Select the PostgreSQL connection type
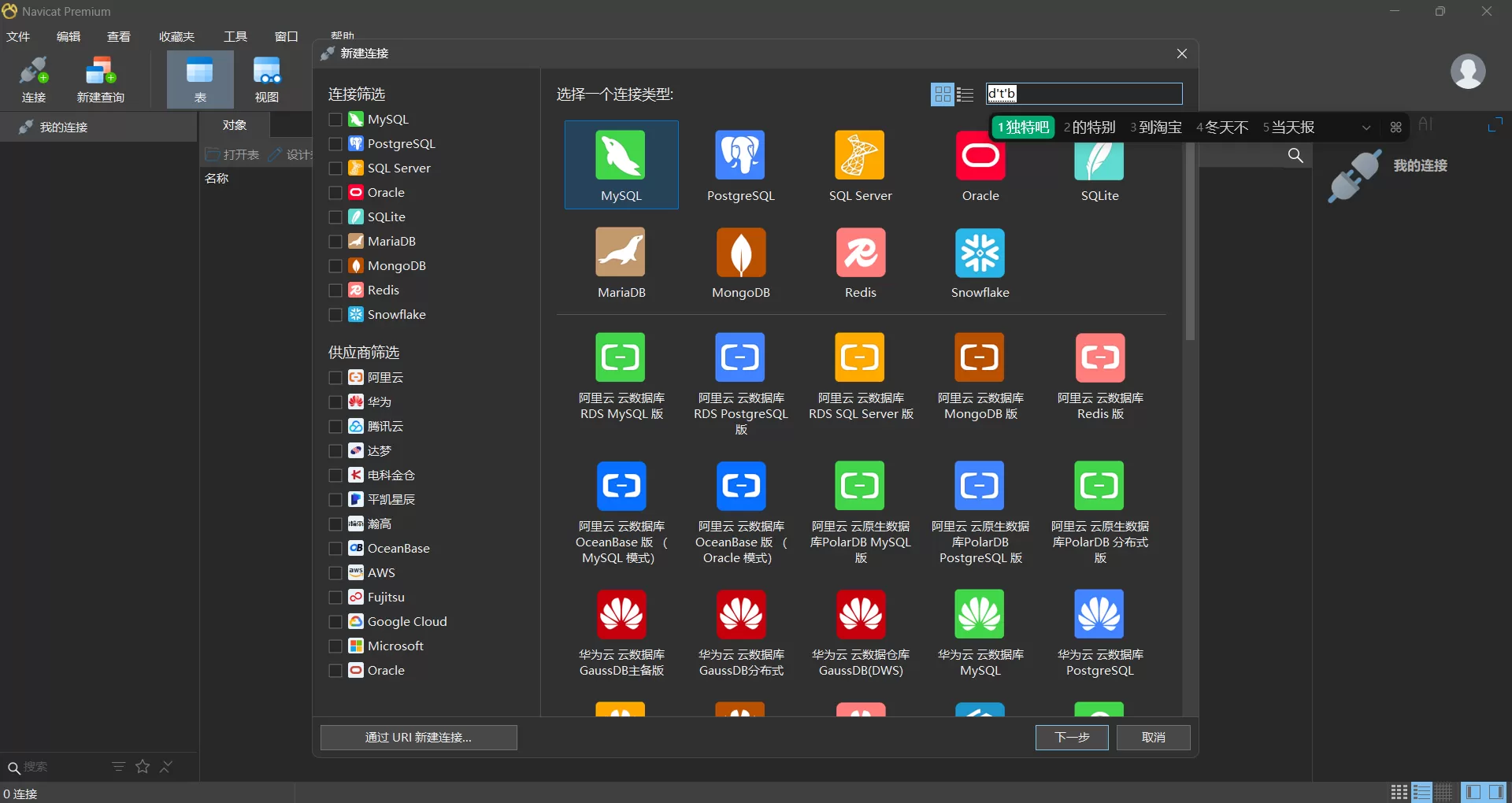The image size is (1512, 803). (741, 165)
